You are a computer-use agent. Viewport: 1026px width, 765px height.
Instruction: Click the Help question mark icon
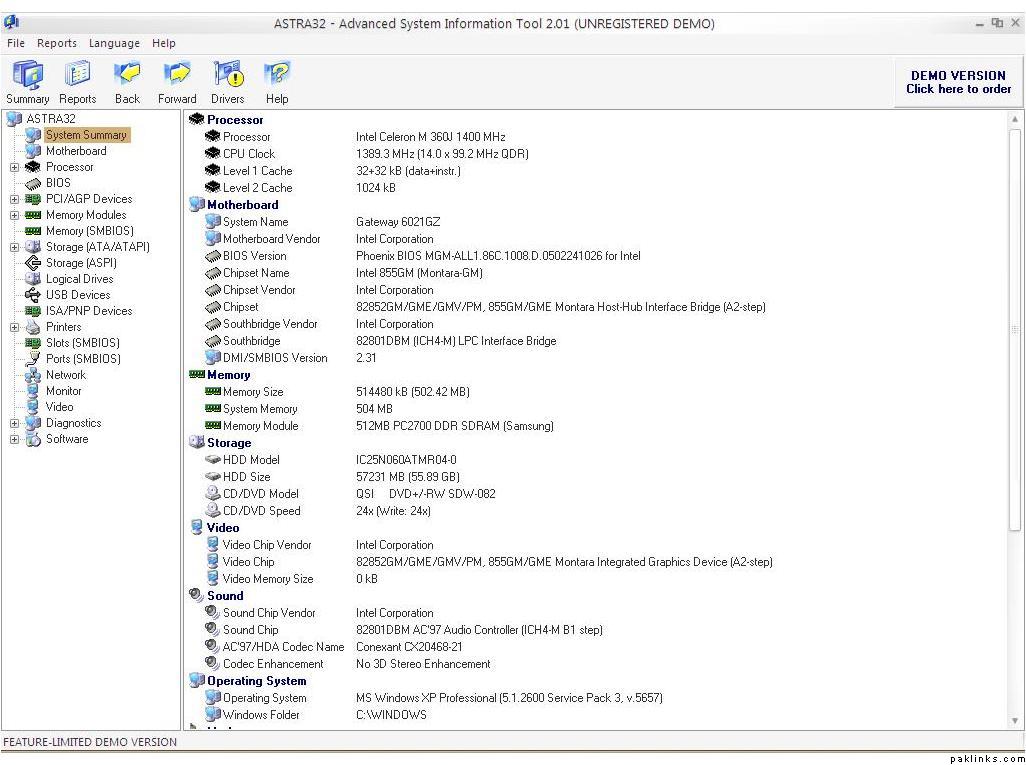click(277, 75)
